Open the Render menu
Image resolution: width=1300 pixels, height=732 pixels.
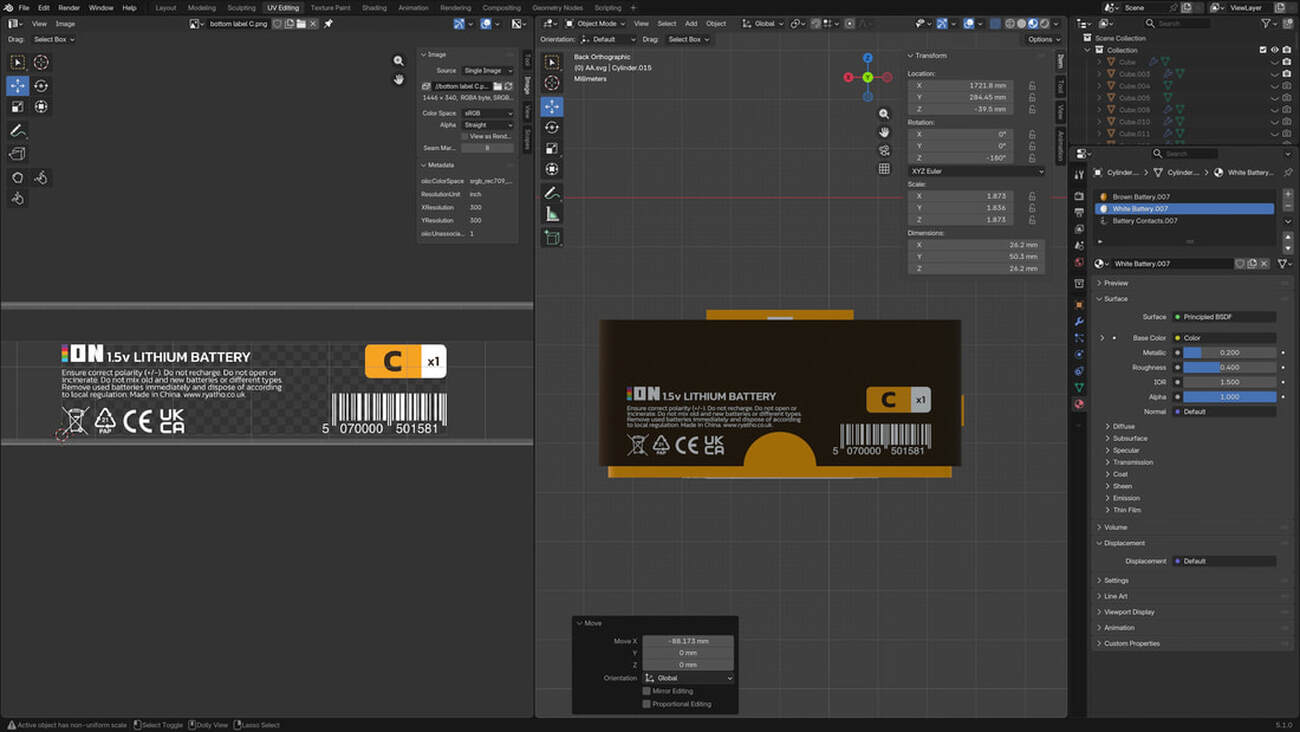point(69,8)
